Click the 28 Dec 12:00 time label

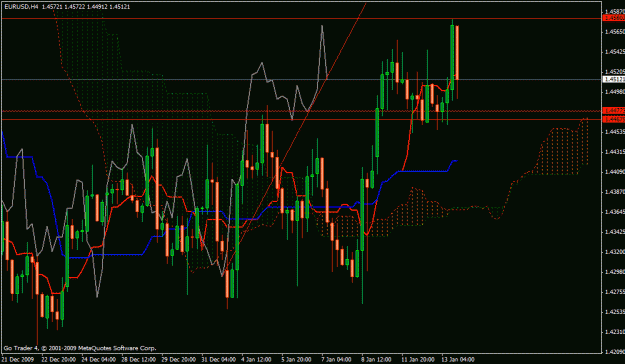pos(139,359)
